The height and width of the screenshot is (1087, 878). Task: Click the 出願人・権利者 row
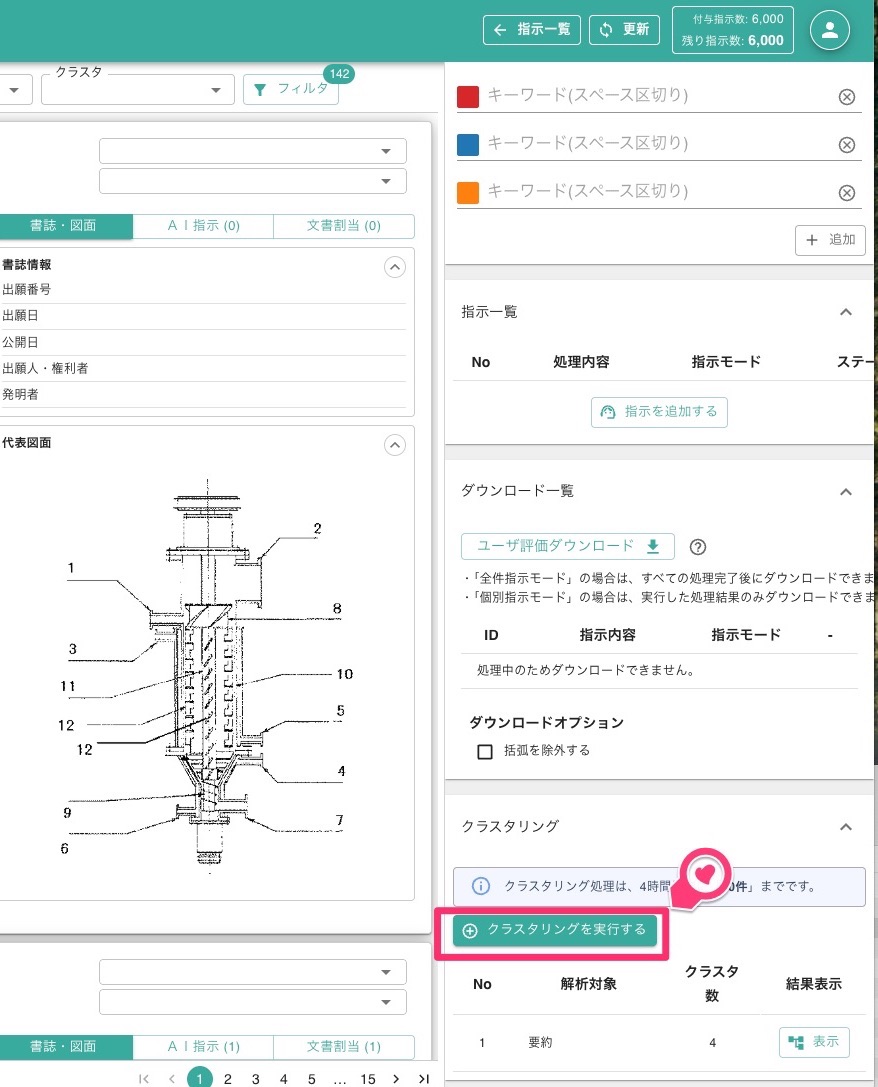tap(203, 369)
